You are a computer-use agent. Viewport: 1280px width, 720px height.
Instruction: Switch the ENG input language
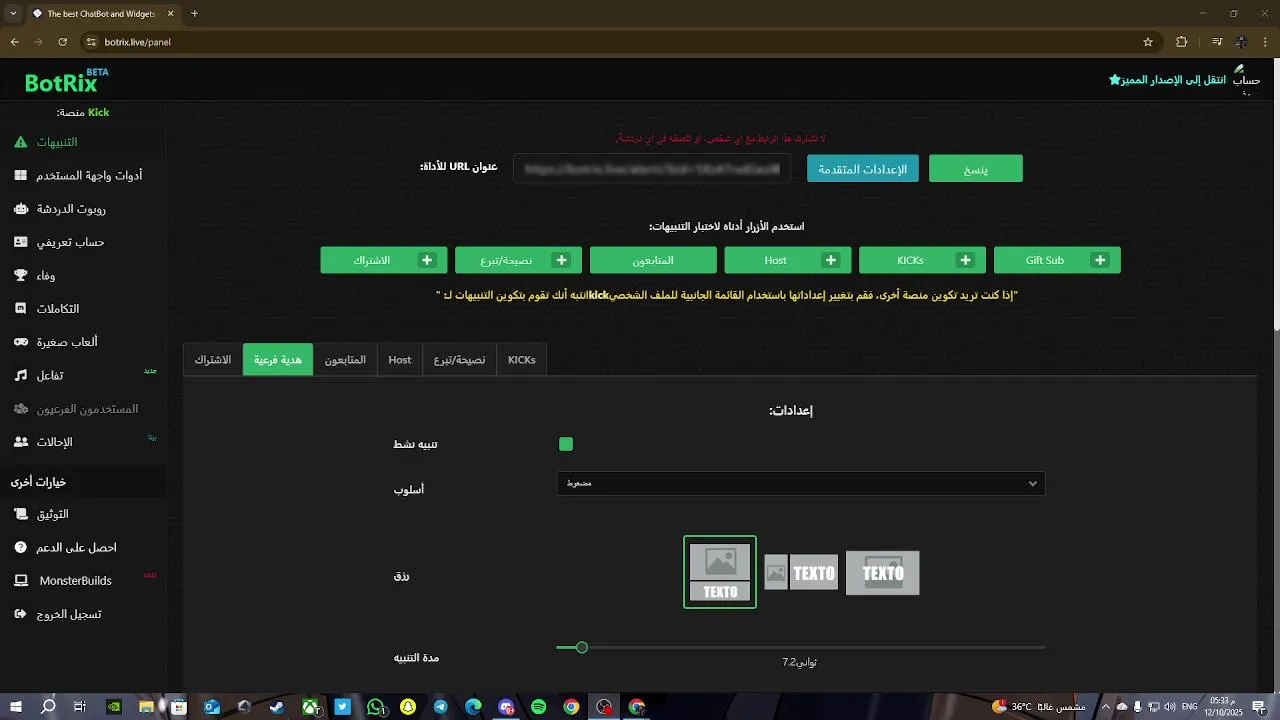pos(1190,707)
